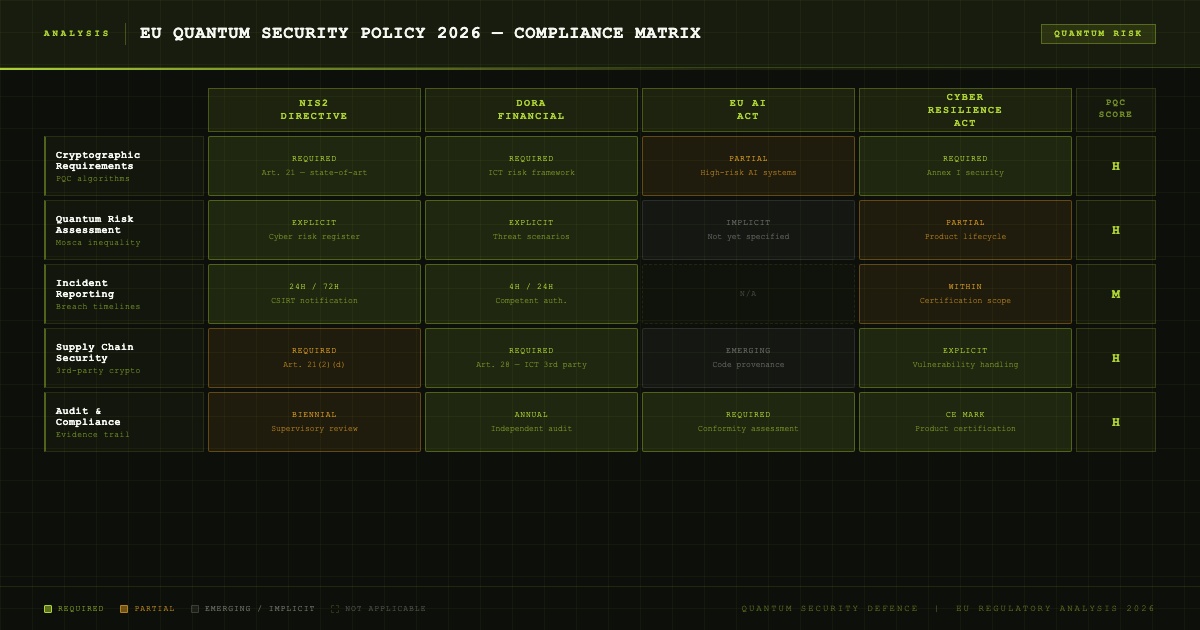This screenshot has width=1200, height=630.
Task: Click the 'Cyber risk register' cell
Action: (314, 230)
